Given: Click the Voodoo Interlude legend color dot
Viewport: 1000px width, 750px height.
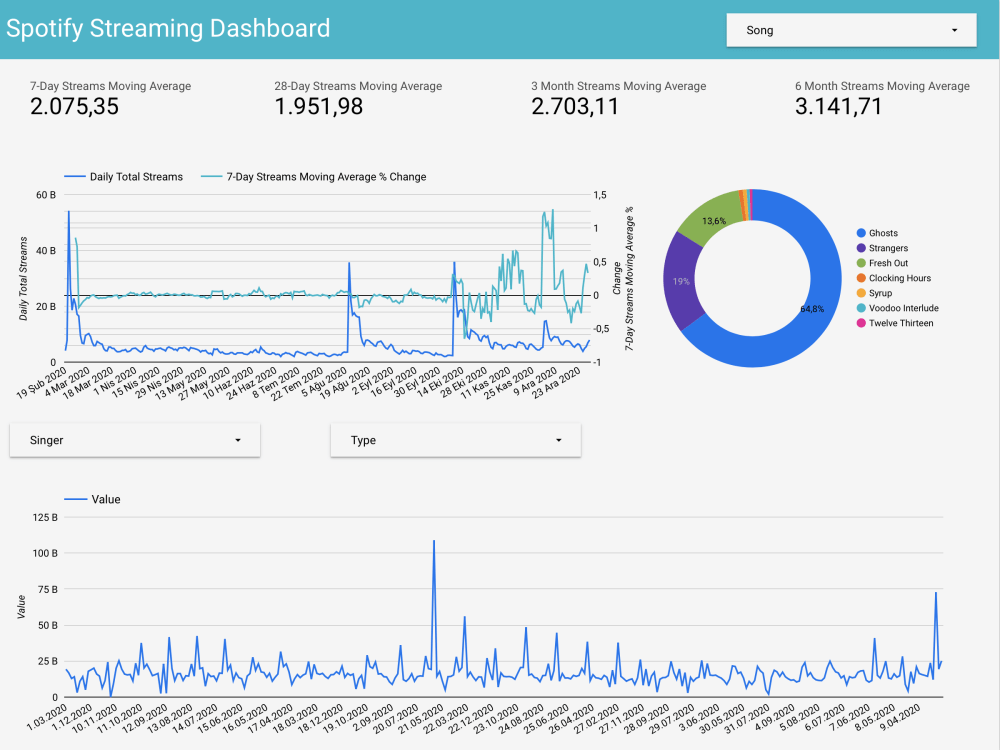Looking at the screenshot, I should click(x=861, y=308).
